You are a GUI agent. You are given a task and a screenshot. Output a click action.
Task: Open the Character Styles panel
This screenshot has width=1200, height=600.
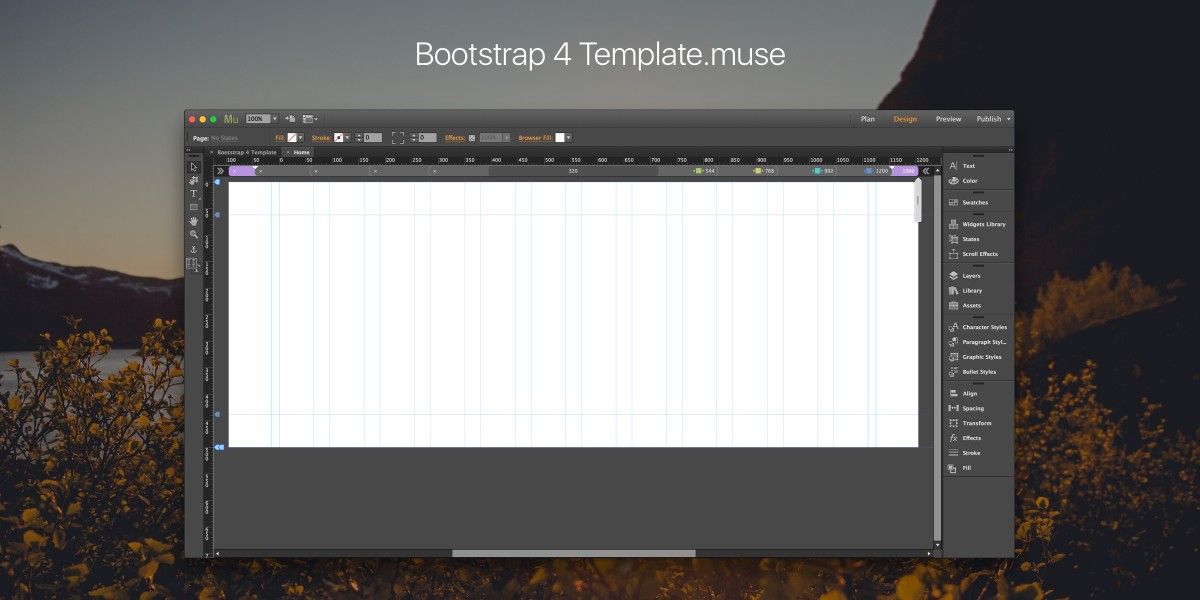pyautogui.click(x=977, y=327)
